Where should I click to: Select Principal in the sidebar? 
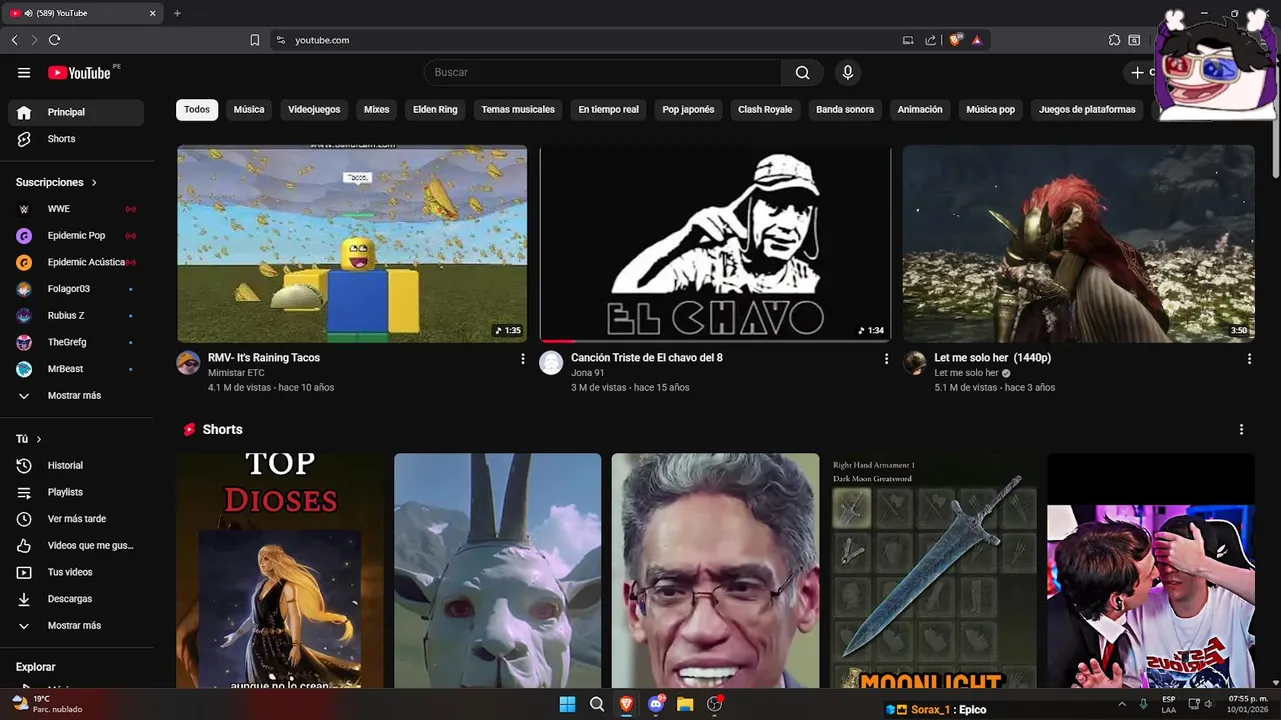coord(76,112)
